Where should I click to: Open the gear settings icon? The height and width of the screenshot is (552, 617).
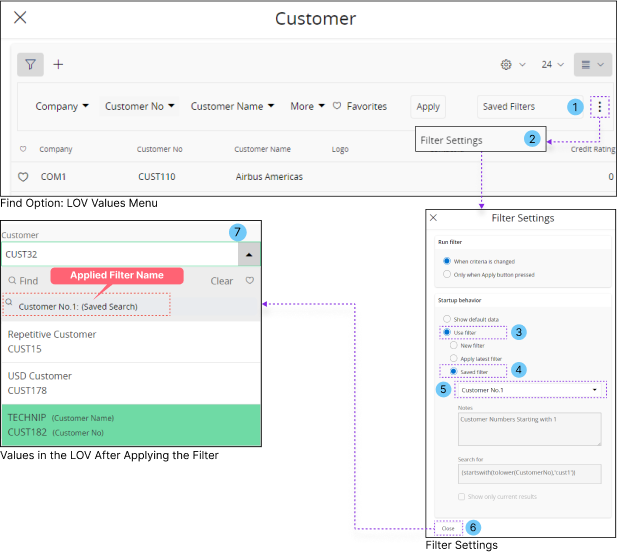(506, 64)
